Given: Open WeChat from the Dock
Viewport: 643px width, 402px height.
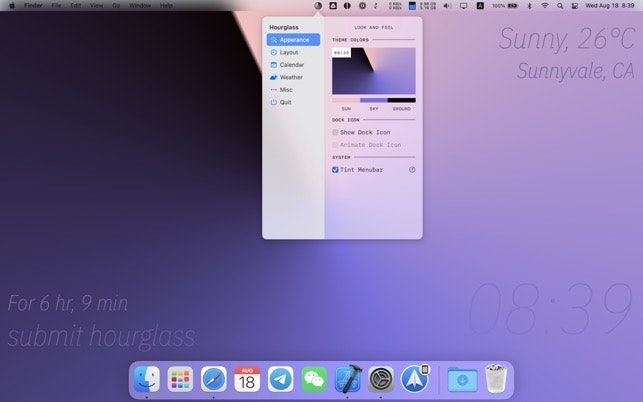Looking at the screenshot, I should tap(315, 379).
